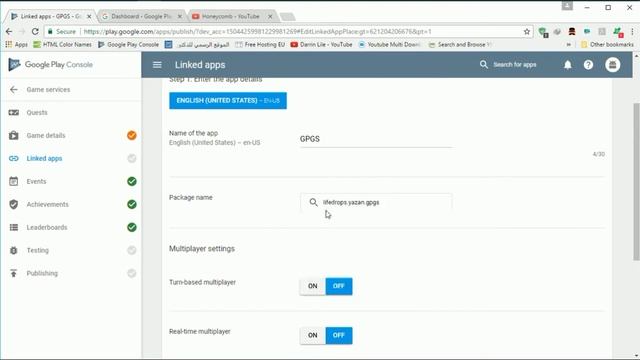
Task: Click green check beside Events
Action: tap(131, 181)
